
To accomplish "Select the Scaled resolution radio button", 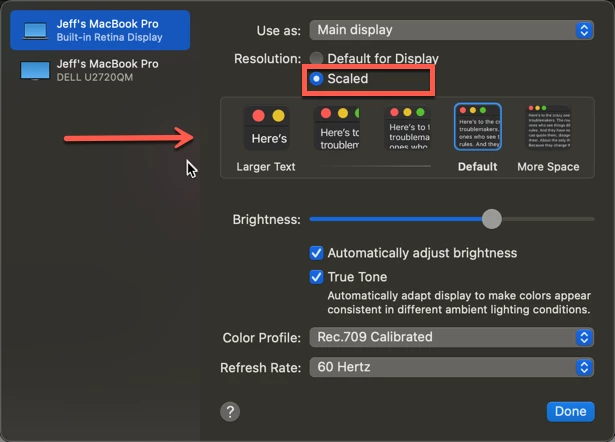I will [316, 79].
